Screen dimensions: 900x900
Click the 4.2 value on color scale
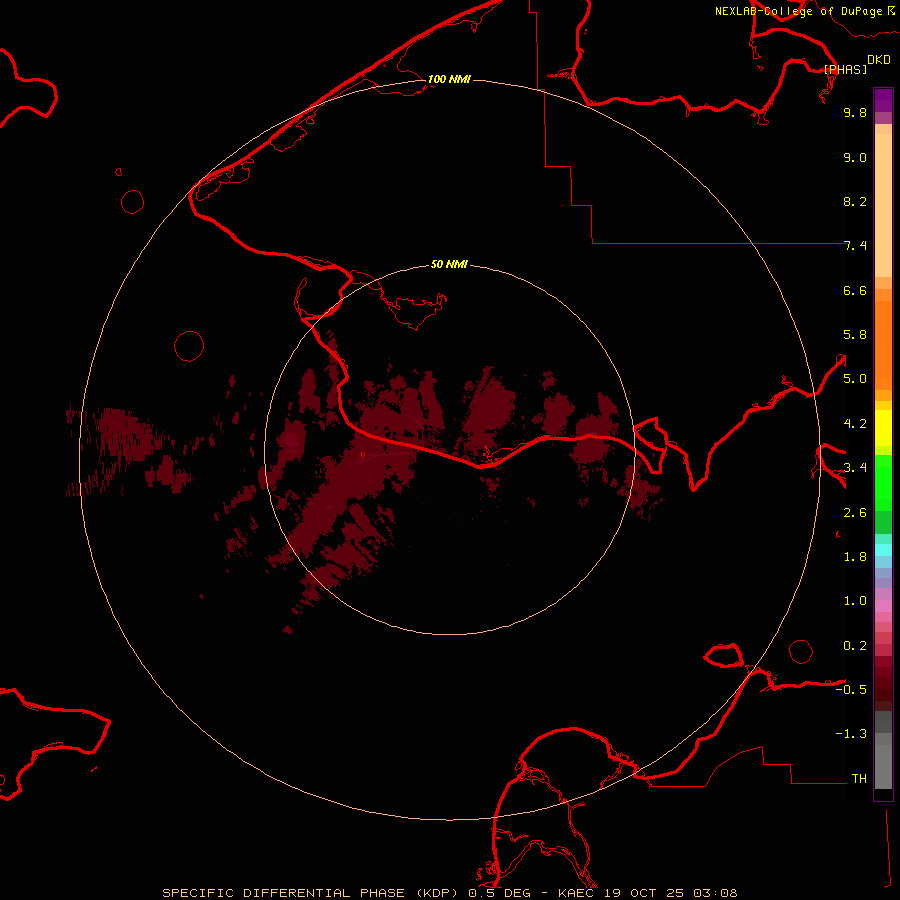(x=855, y=424)
